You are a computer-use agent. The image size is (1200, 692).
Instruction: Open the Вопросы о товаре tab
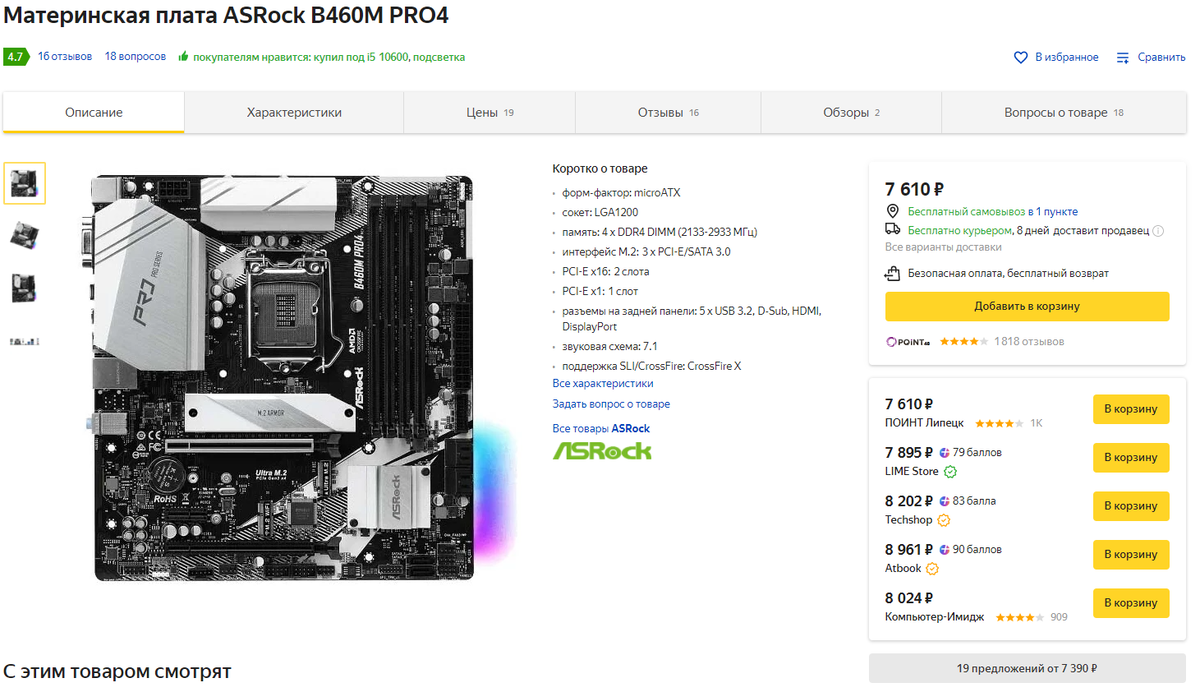click(x=1064, y=113)
